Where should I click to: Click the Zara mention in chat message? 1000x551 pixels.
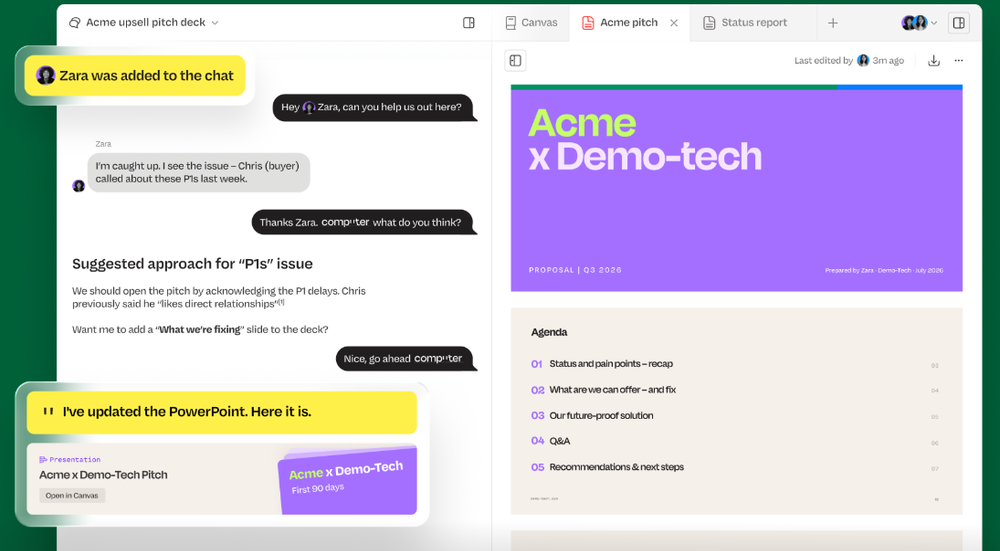(321, 107)
